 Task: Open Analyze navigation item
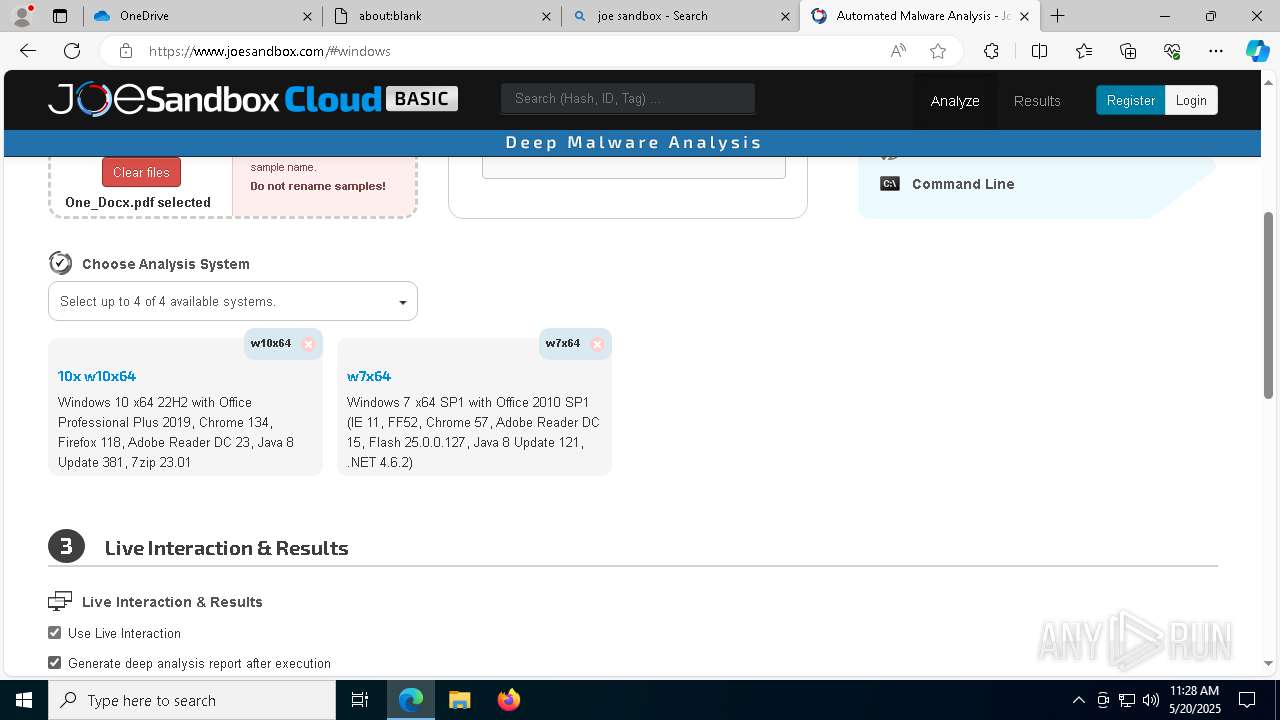(955, 101)
